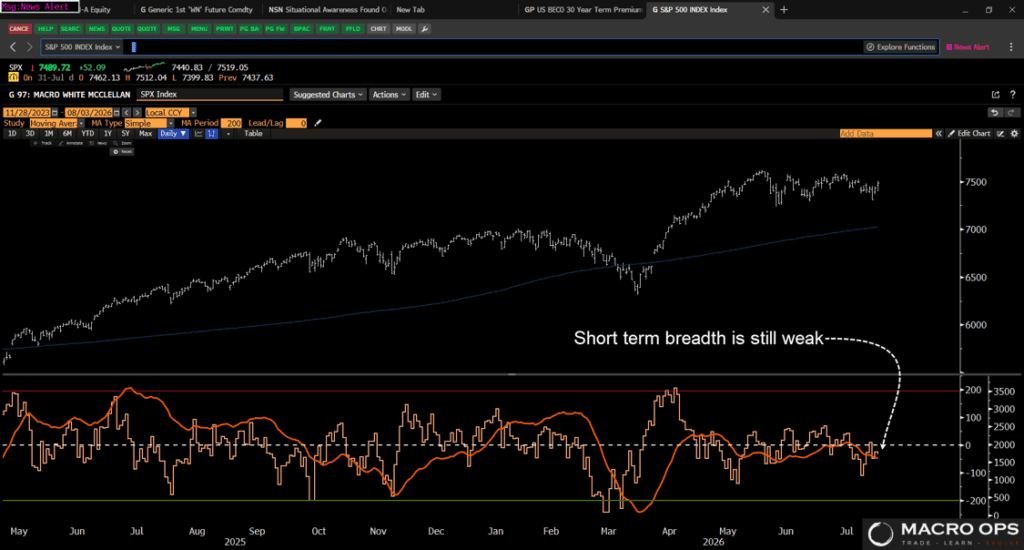This screenshot has width=1024, height=550.
Task: Close the S&P 500 INDEX Index tab
Action: point(765,10)
